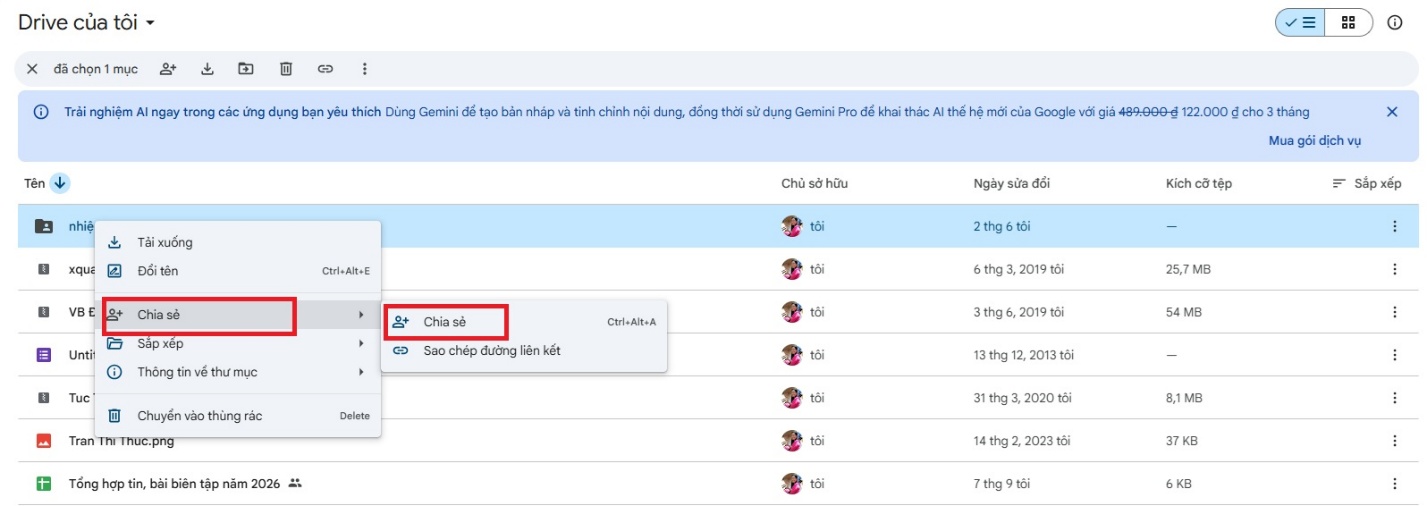Click the download icon in selection toolbar
Viewport: 1427px width, 506px height.
coord(208,69)
